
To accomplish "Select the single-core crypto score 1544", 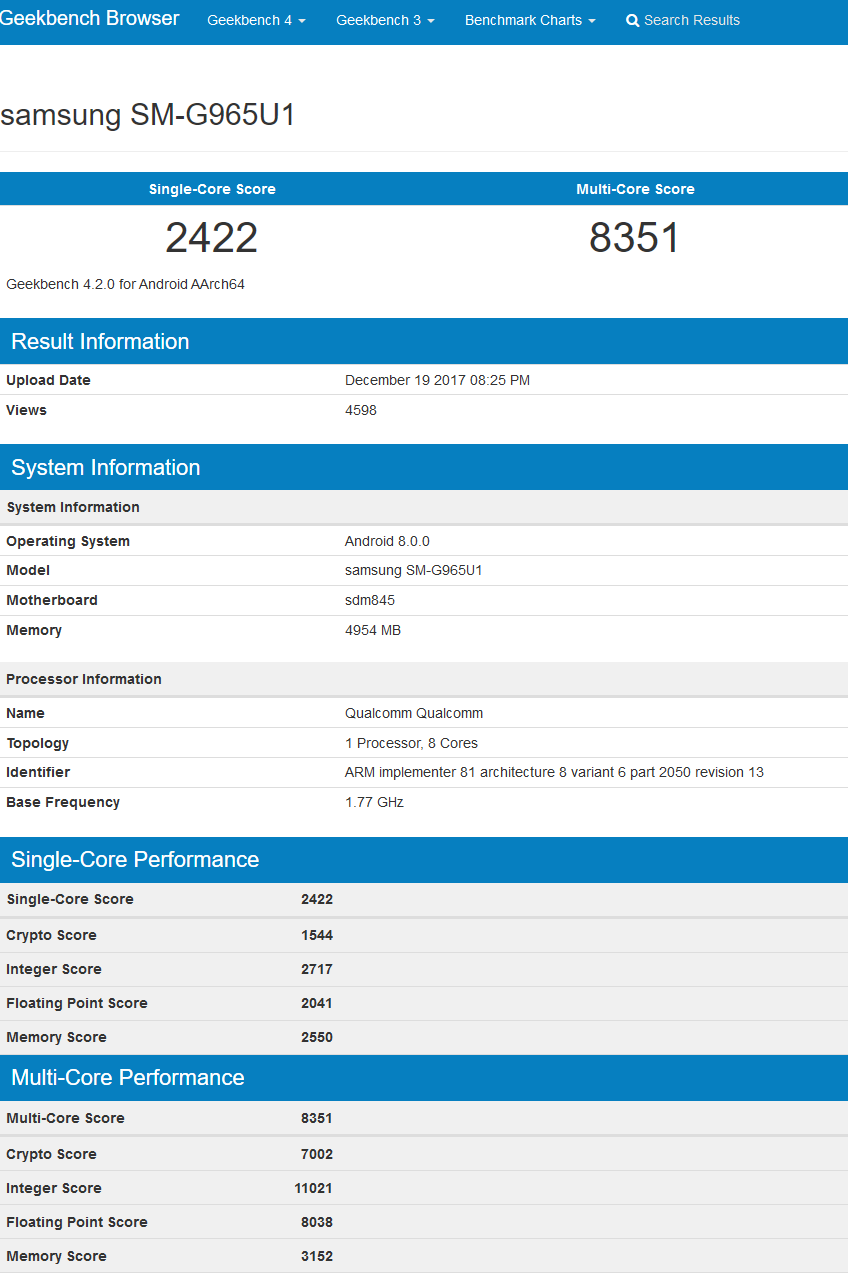I will pyautogui.click(x=317, y=935).
